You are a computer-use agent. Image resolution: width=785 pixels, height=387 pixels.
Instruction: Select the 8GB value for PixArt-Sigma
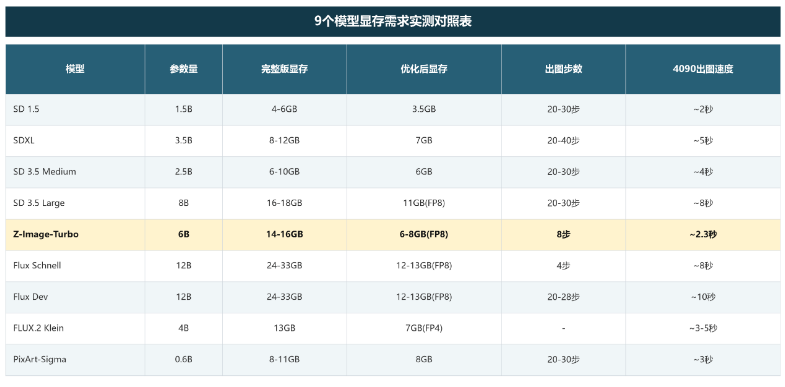tap(424, 359)
